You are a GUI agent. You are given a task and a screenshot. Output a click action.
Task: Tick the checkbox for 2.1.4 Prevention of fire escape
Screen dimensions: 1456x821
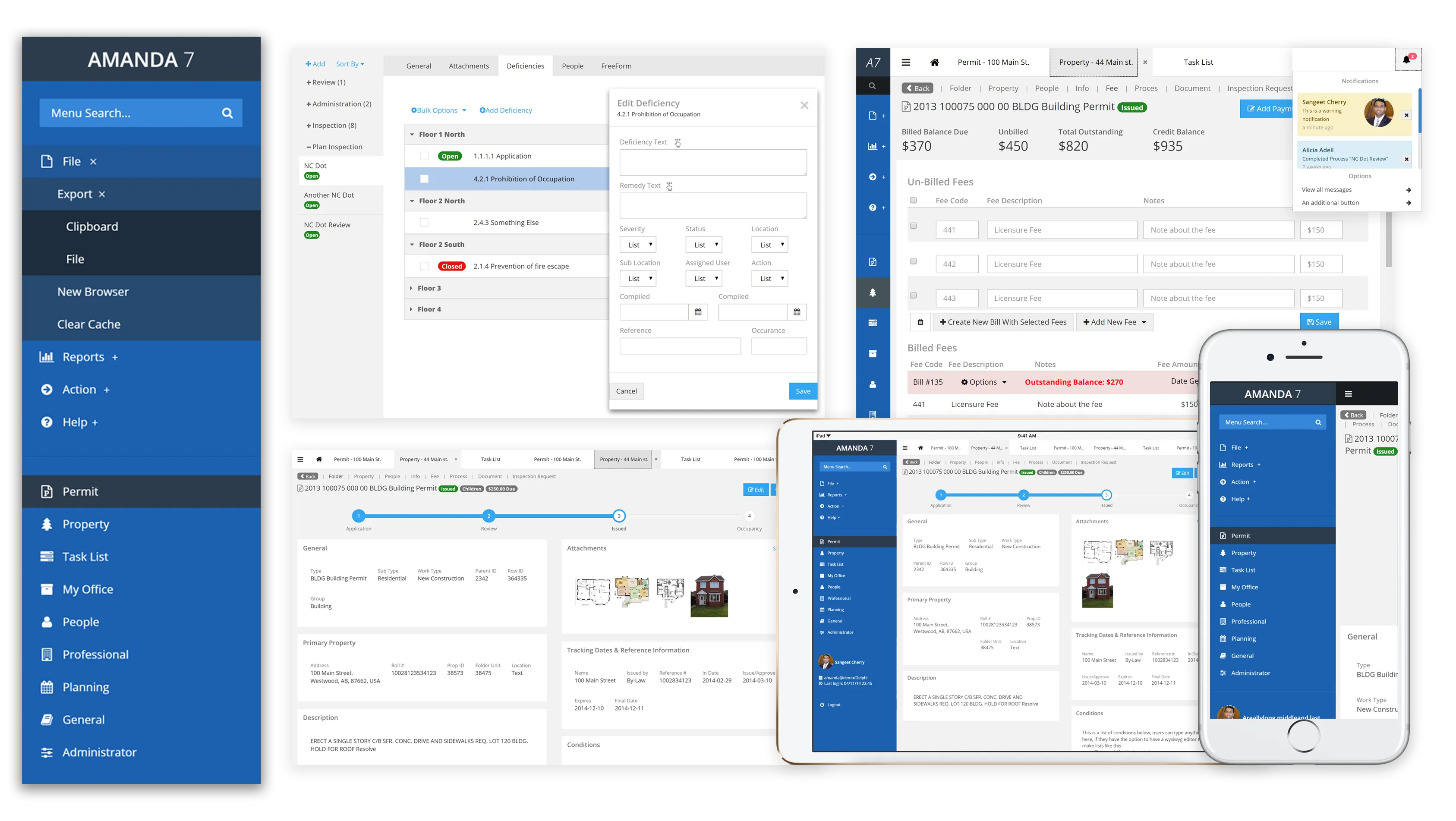coord(425,266)
